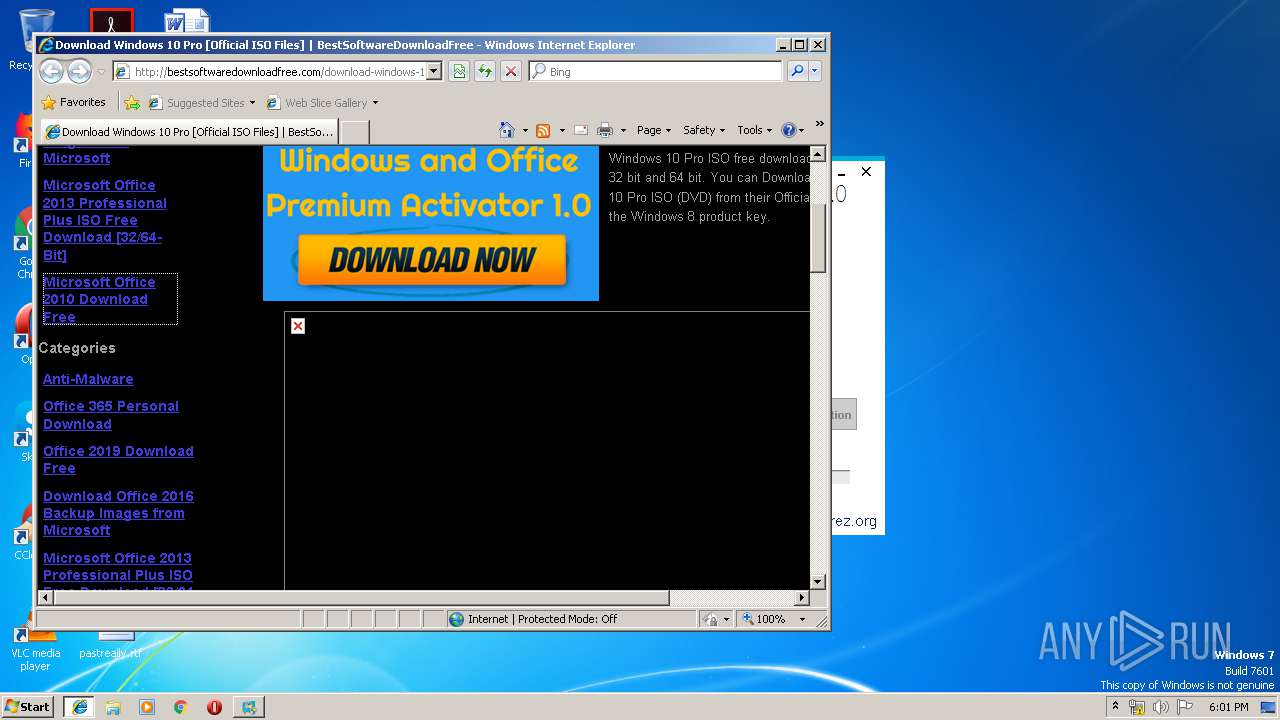Open Microsoft Office 2010 Download Free link
This screenshot has width=1280, height=720.
[99, 299]
